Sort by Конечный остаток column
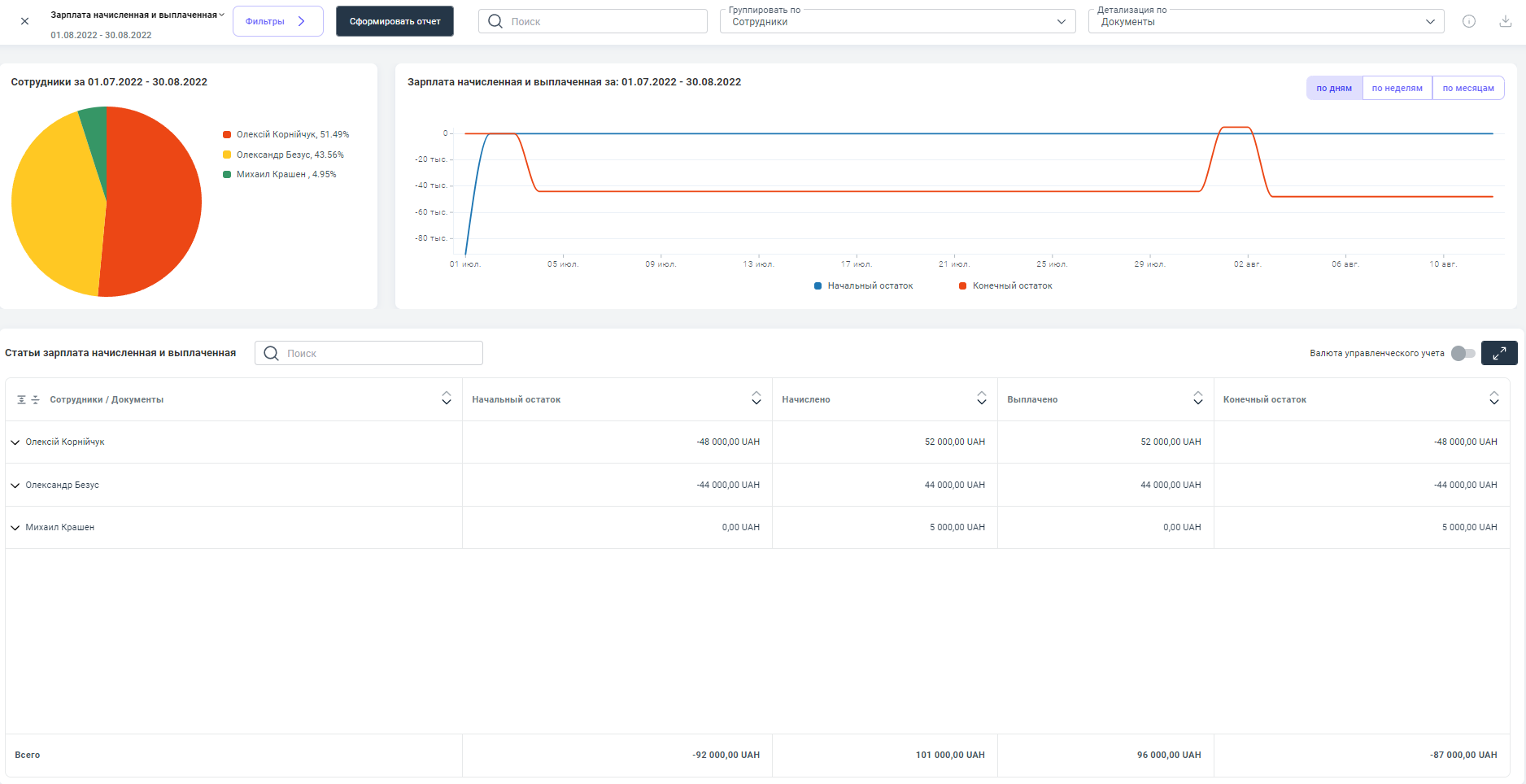The height and width of the screenshot is (784, 1526). point(1493,399)
